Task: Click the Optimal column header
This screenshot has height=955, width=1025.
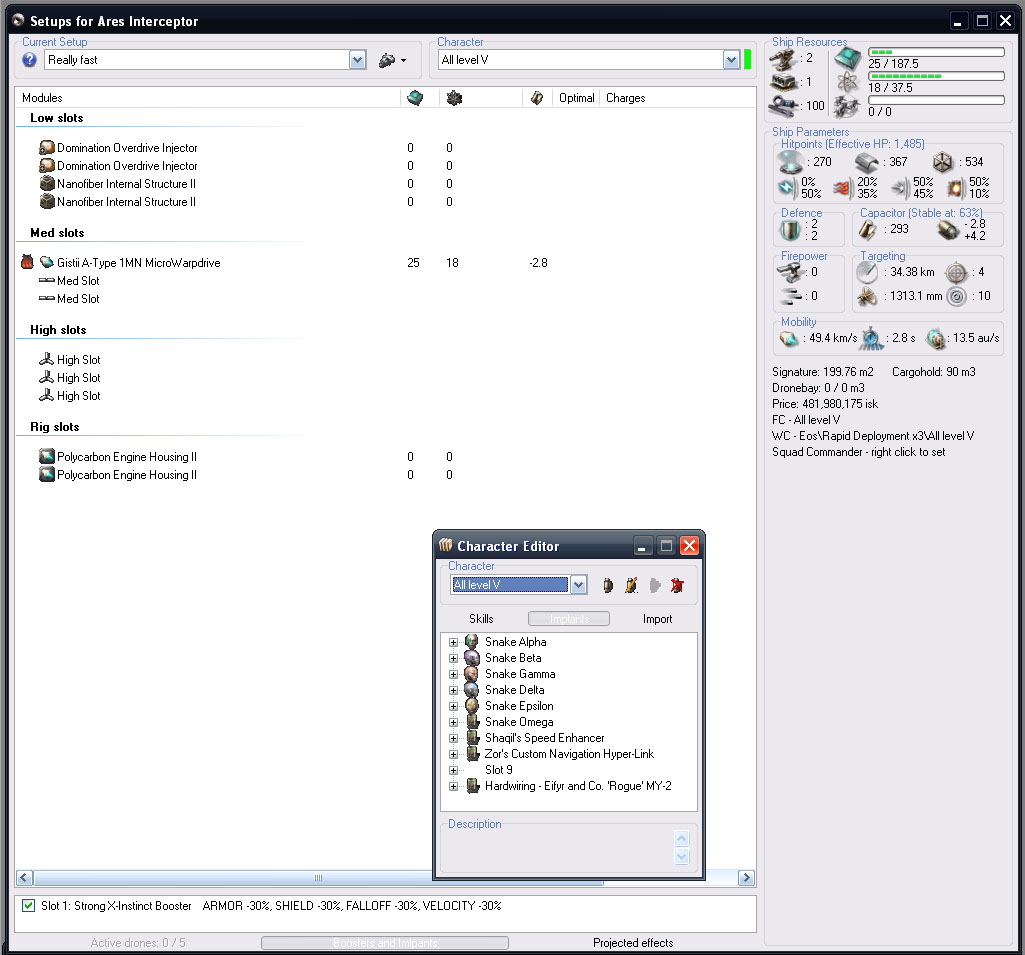Action: (x=577, y=98)
